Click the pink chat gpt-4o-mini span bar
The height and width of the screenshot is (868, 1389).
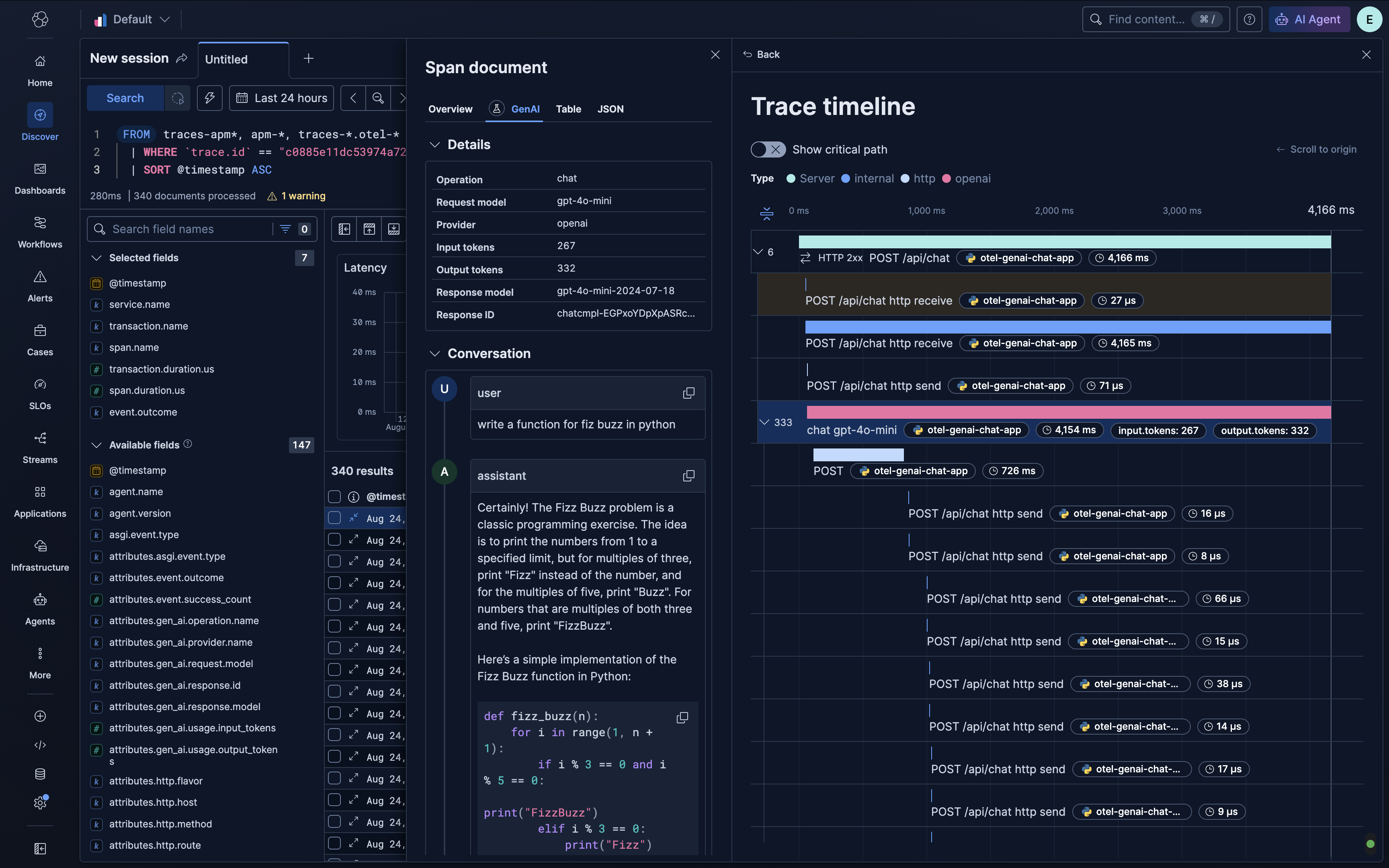pyautogui.click(x=1068, y=412)
